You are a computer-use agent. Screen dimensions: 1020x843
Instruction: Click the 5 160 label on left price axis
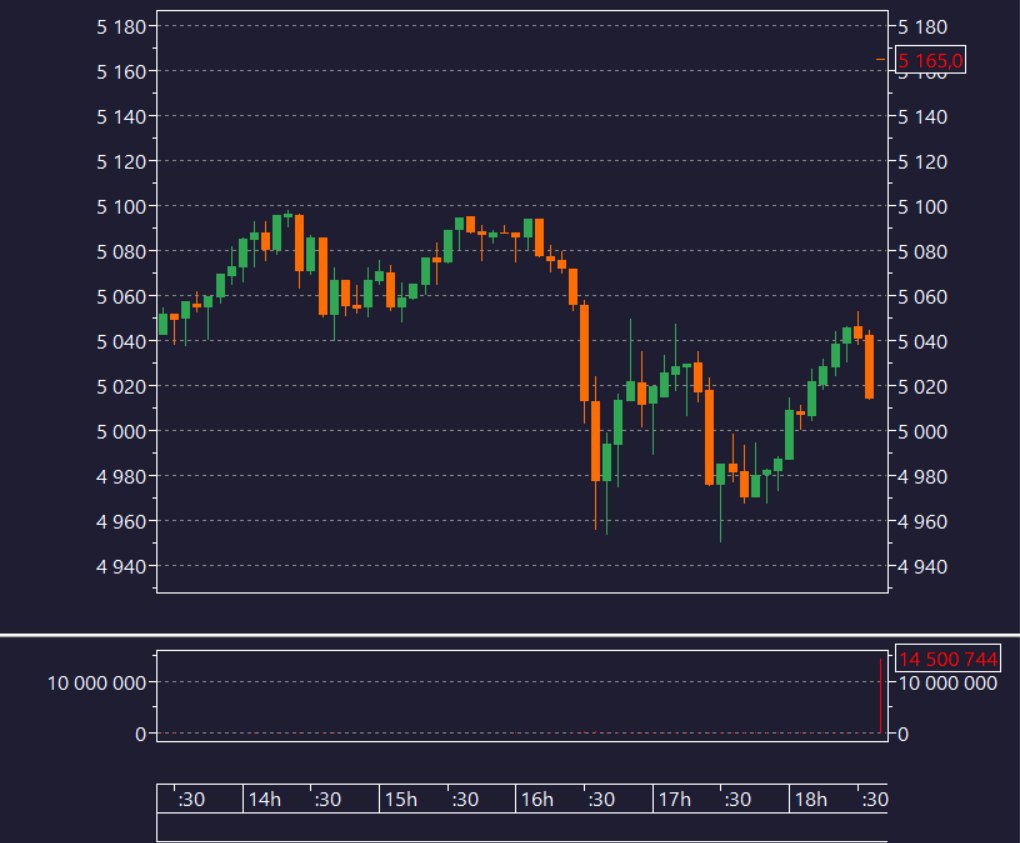[x=122, y=72]
